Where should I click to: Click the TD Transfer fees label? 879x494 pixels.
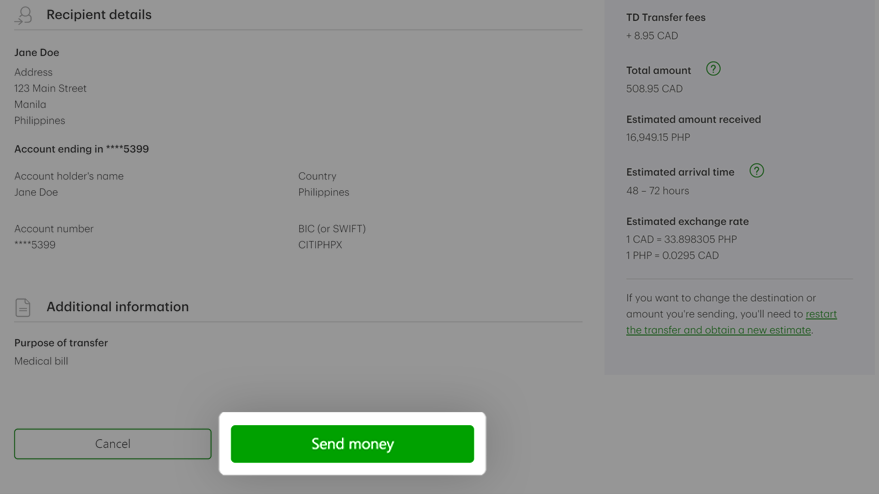(666, 17)
